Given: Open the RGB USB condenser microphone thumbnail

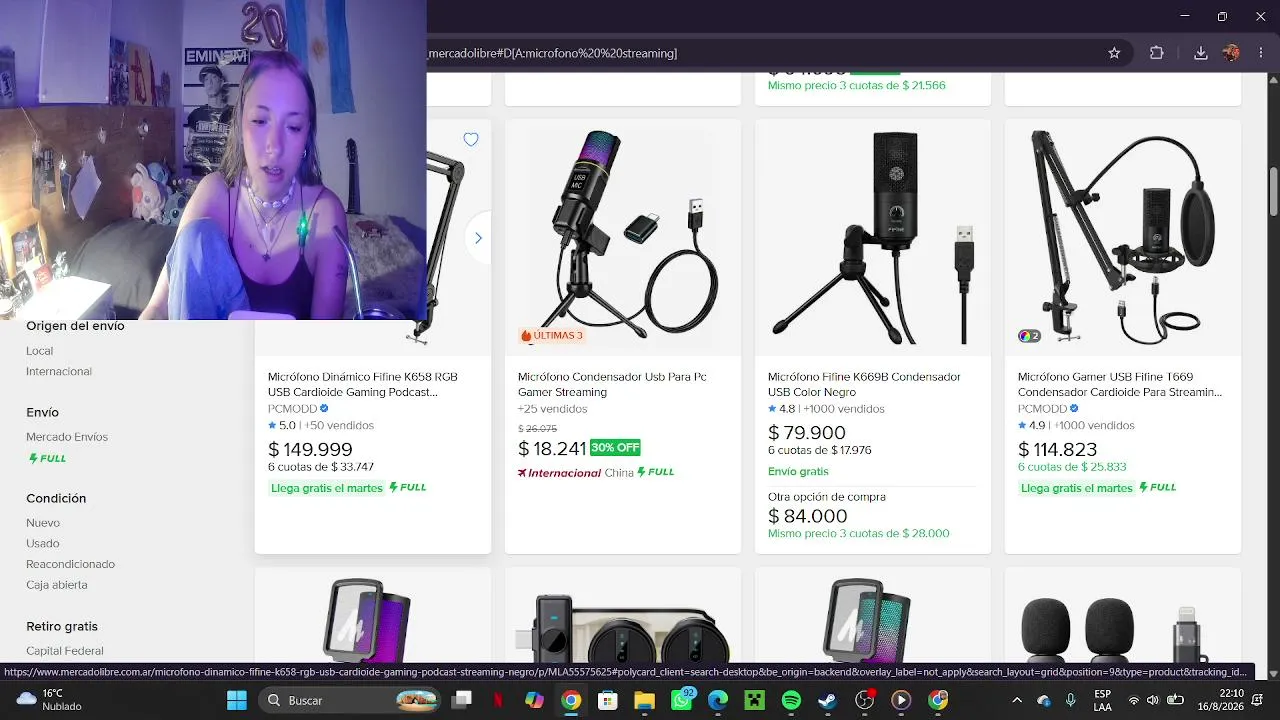Looking at the screenshot, I should pyautogui.click(x=622, y=238).
